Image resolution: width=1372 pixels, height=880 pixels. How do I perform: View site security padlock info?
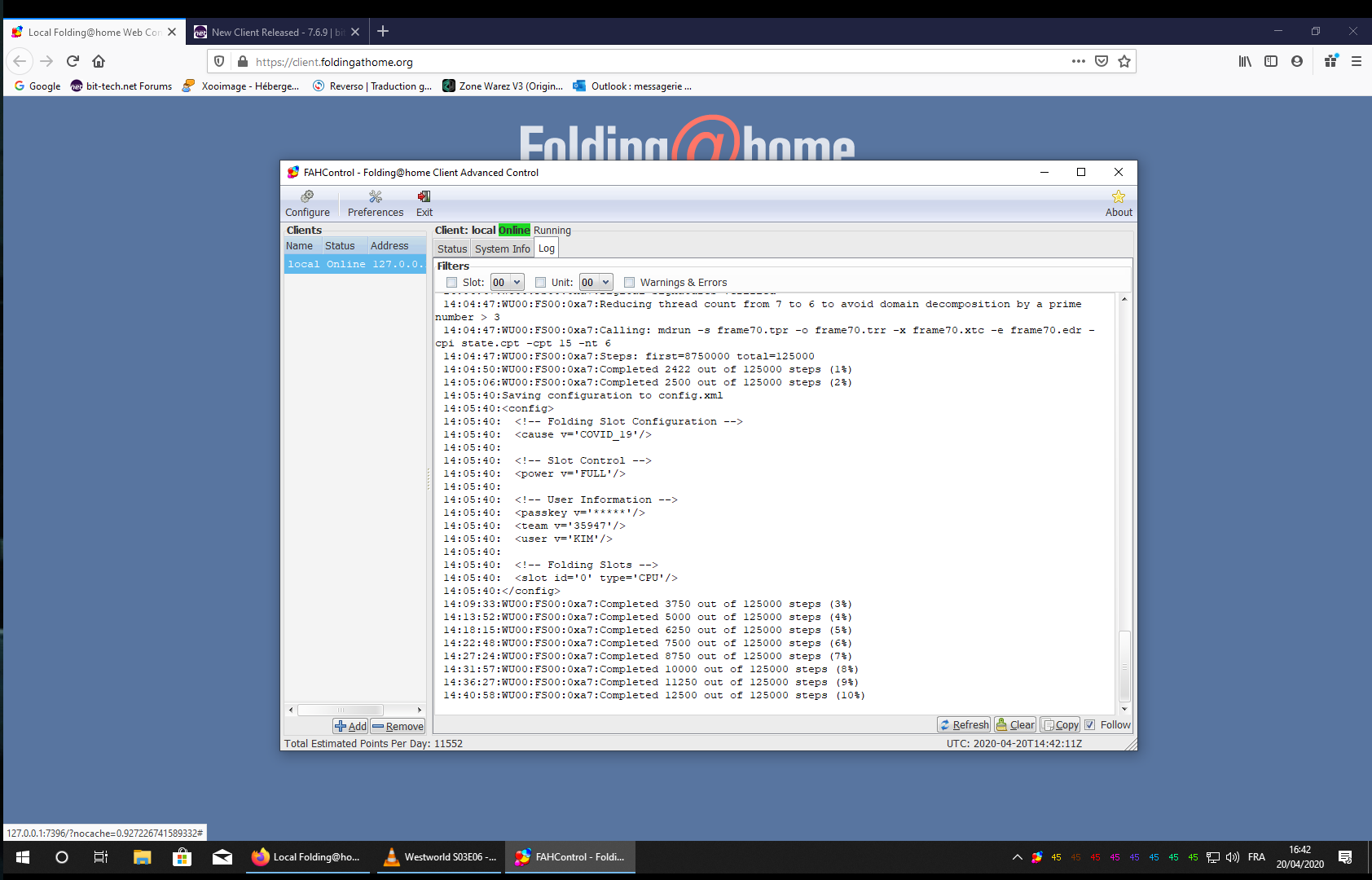click(242, 61)
